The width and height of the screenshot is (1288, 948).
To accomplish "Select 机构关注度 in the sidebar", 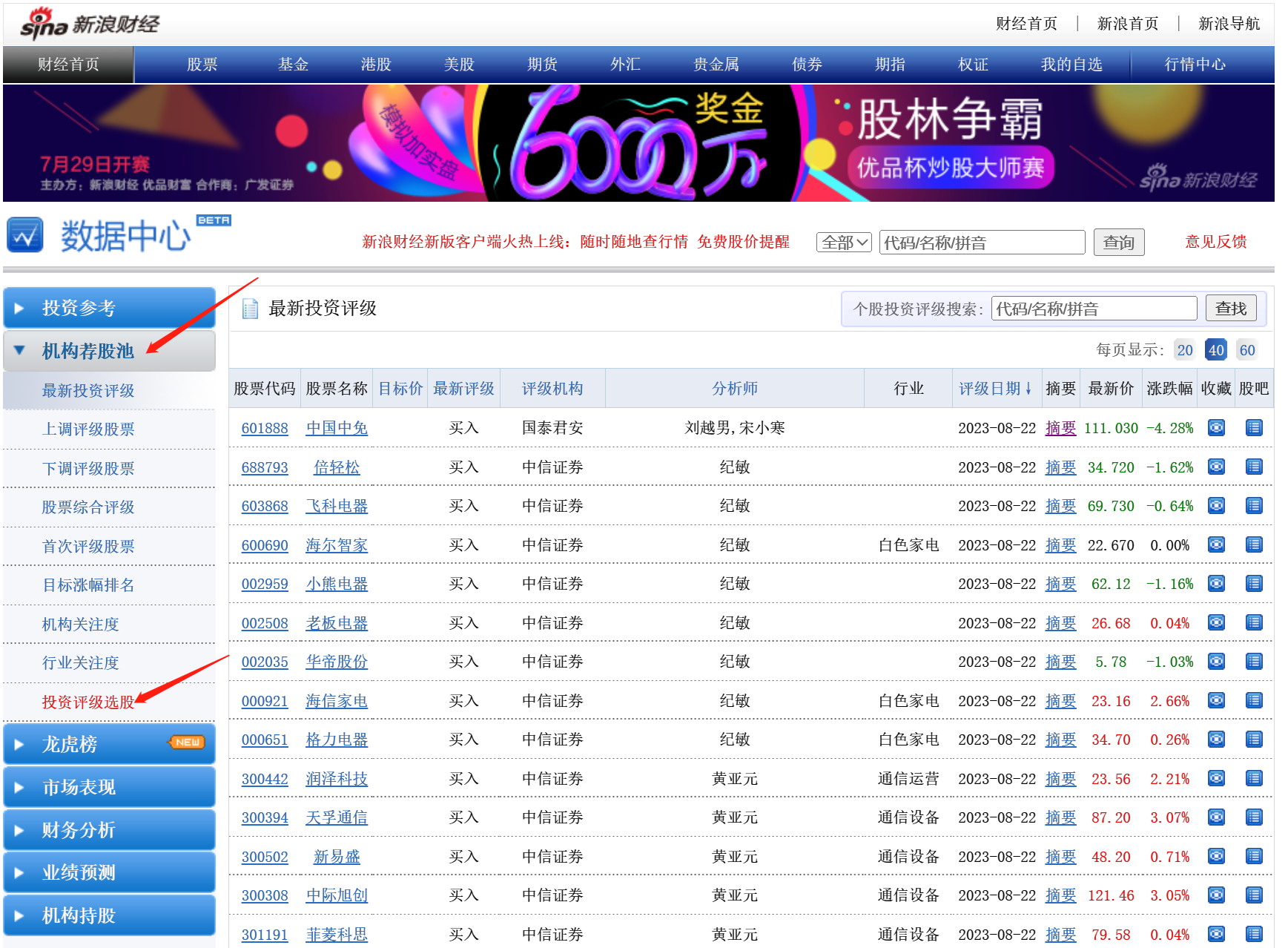I will click(81, 625).
